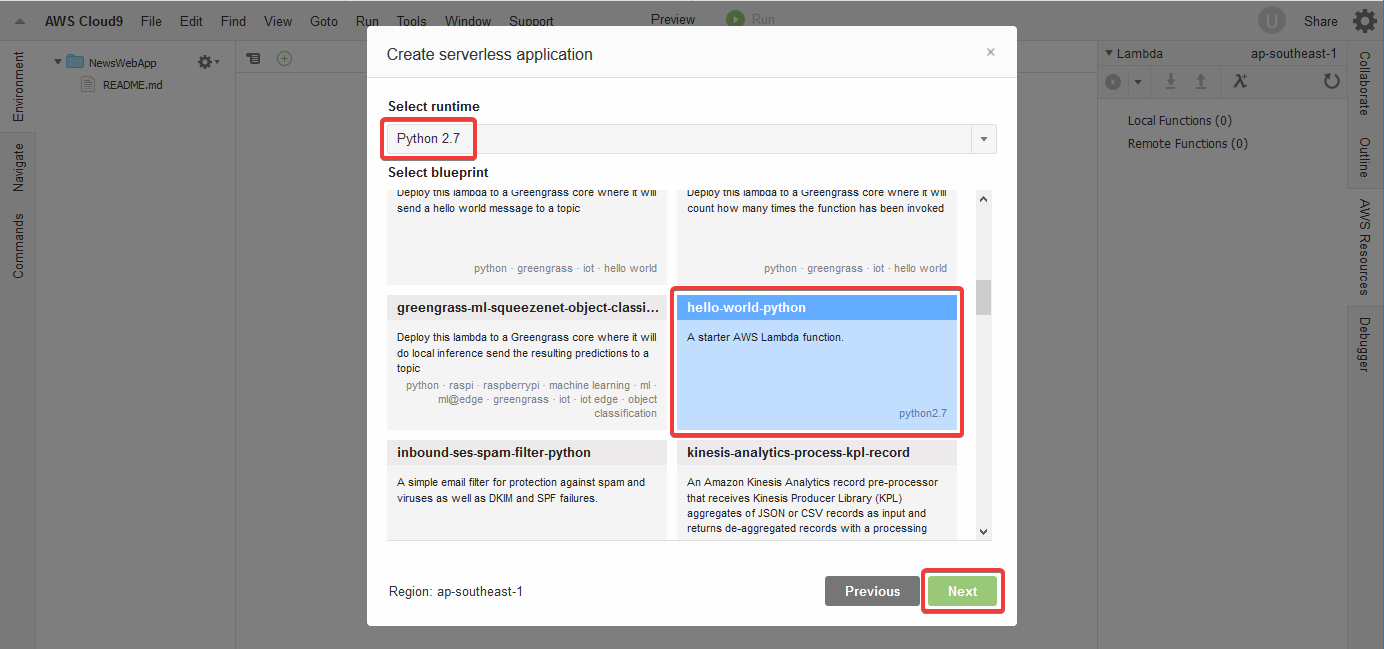Select the inbound-ses-spam-filter-python blueprint

527,490
